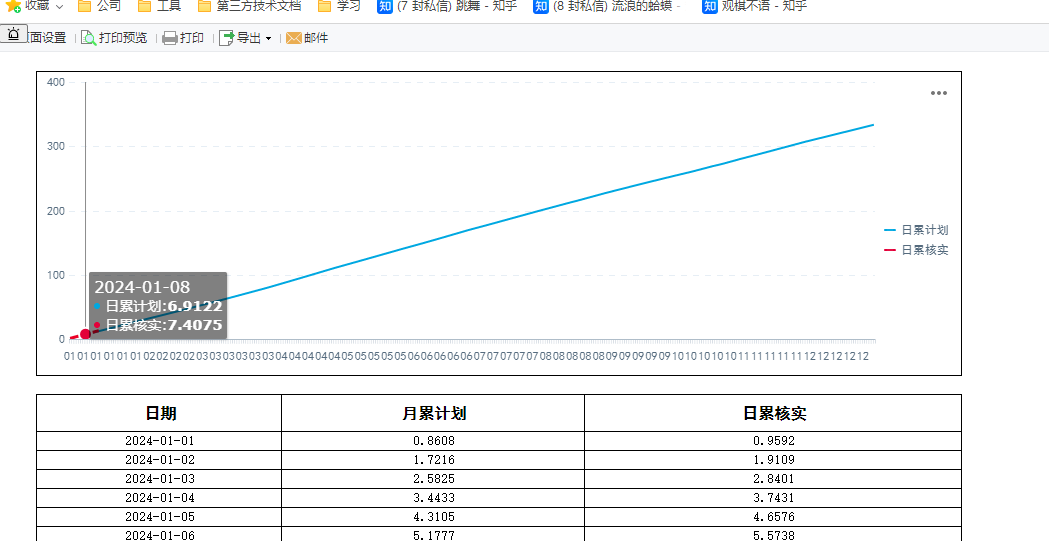The width and height of the screenshot is (1049, 541).
Task: Open the chart's three-dot more menu
Action: point(939,93)
